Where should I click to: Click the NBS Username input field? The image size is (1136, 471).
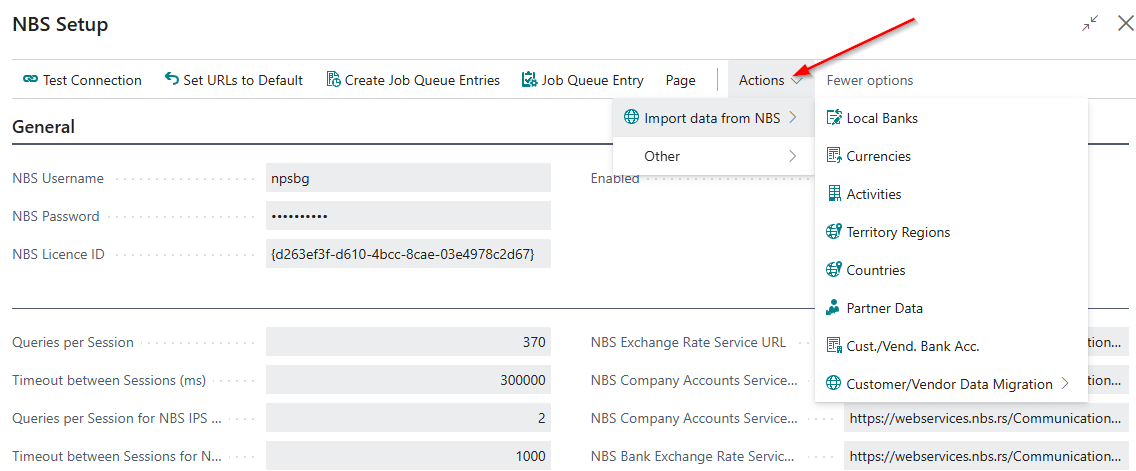click(x=408, y=178)
